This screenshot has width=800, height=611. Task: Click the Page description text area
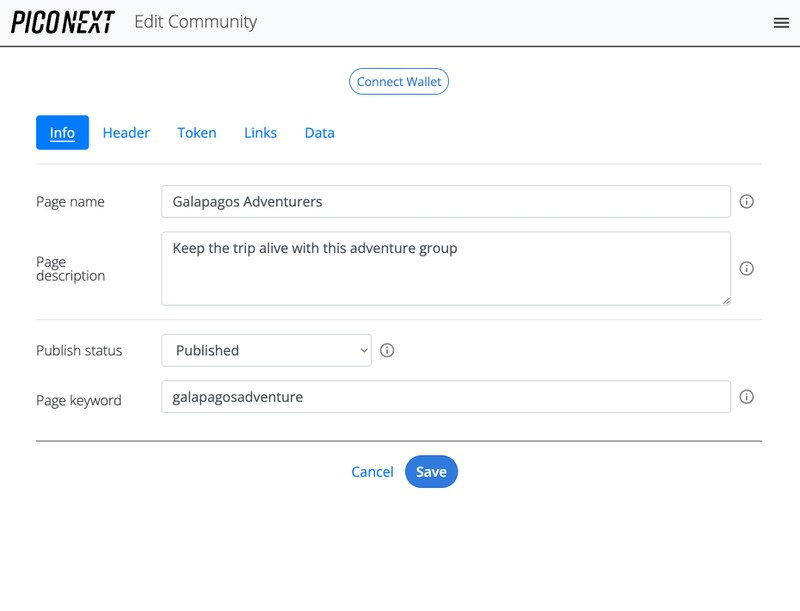tap(446, 269)
